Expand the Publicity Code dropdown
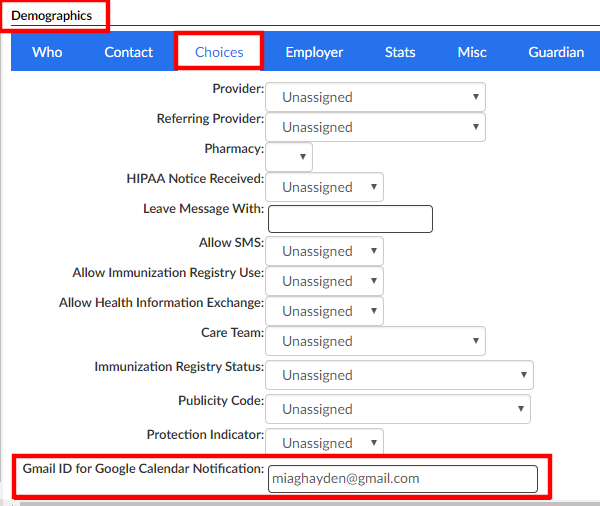Image resolution: width=600 pixels, height=506 pixels. (x=398, y=409)
